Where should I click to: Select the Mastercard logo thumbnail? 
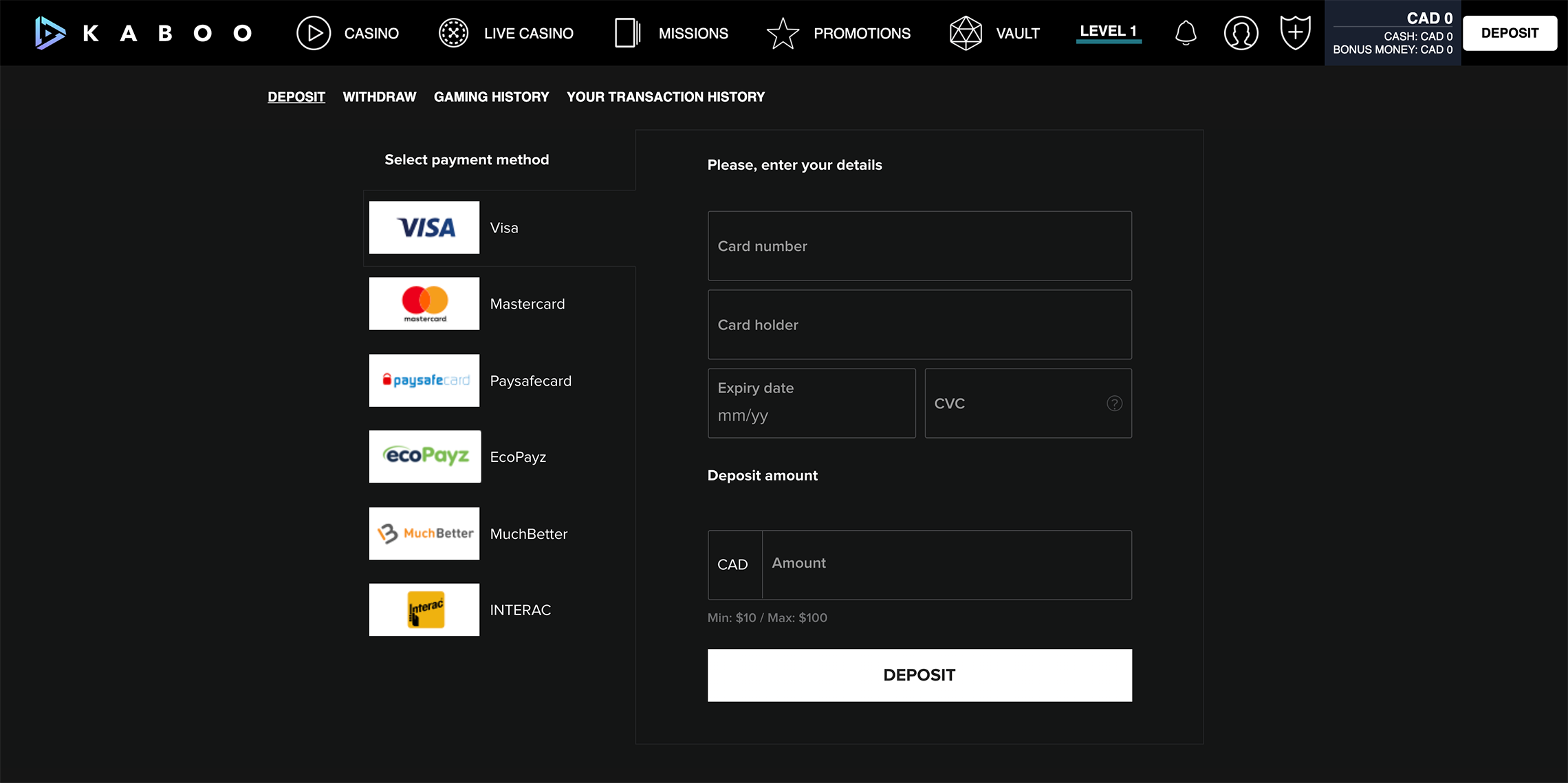pos(424,304)
